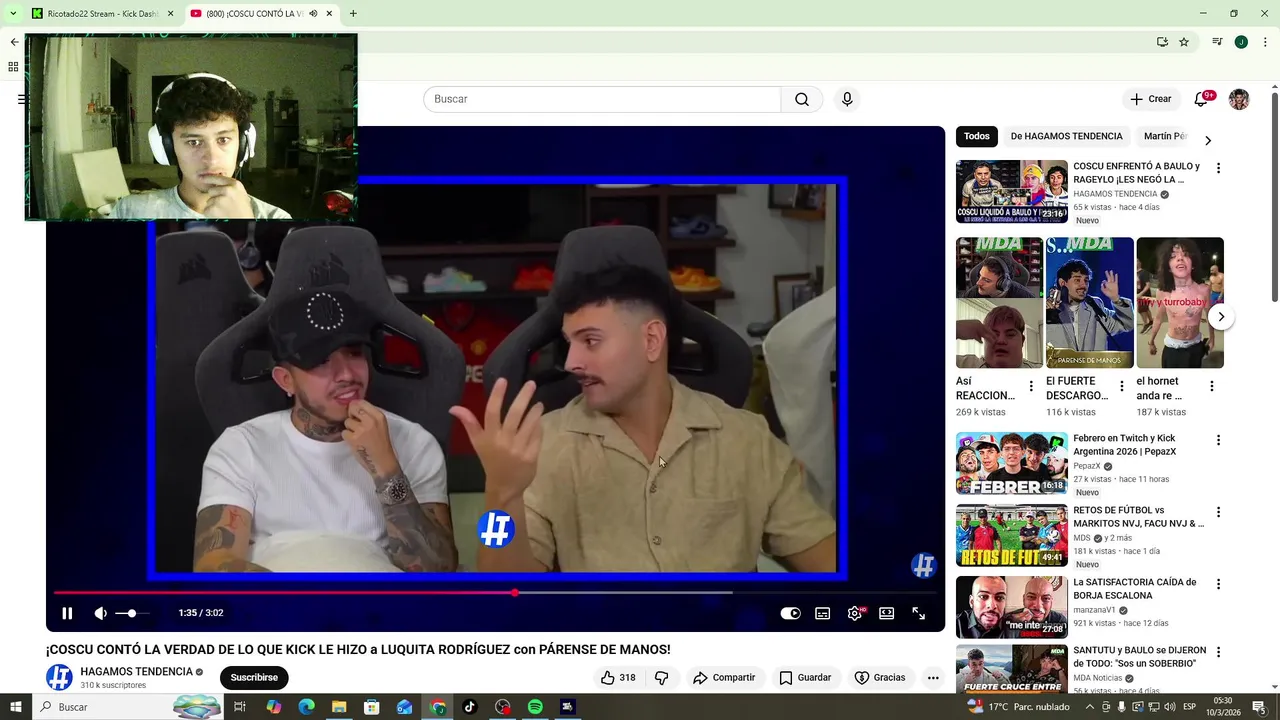Show hidden system tray icons
1280x720 pixels.
[1090, 707]
